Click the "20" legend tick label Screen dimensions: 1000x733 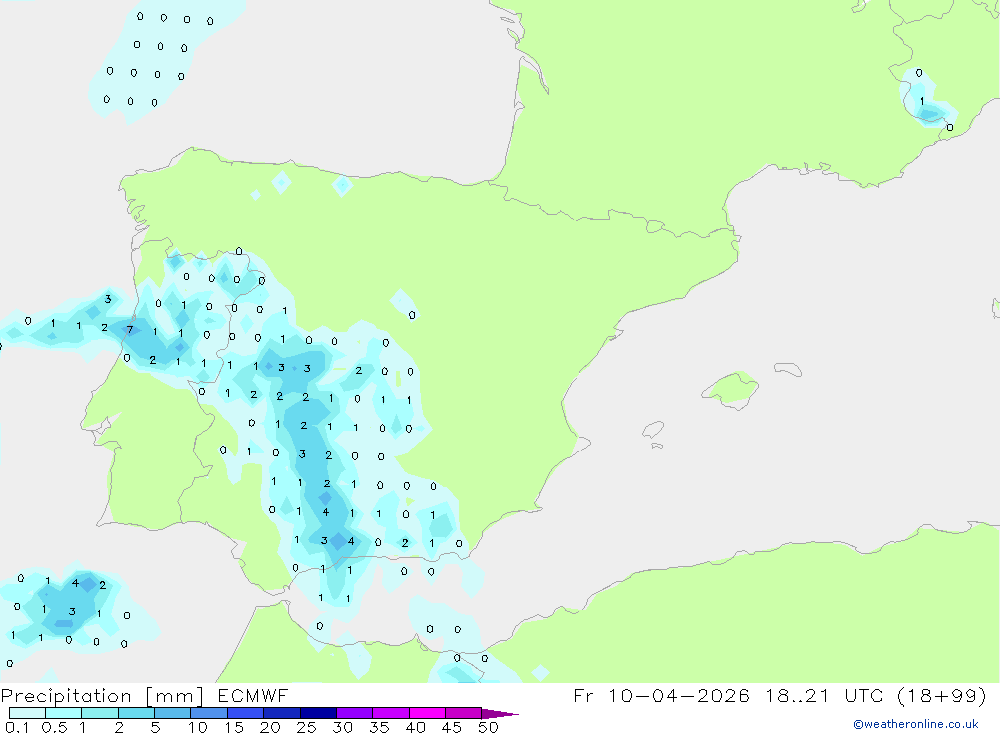tap(270, 727)
